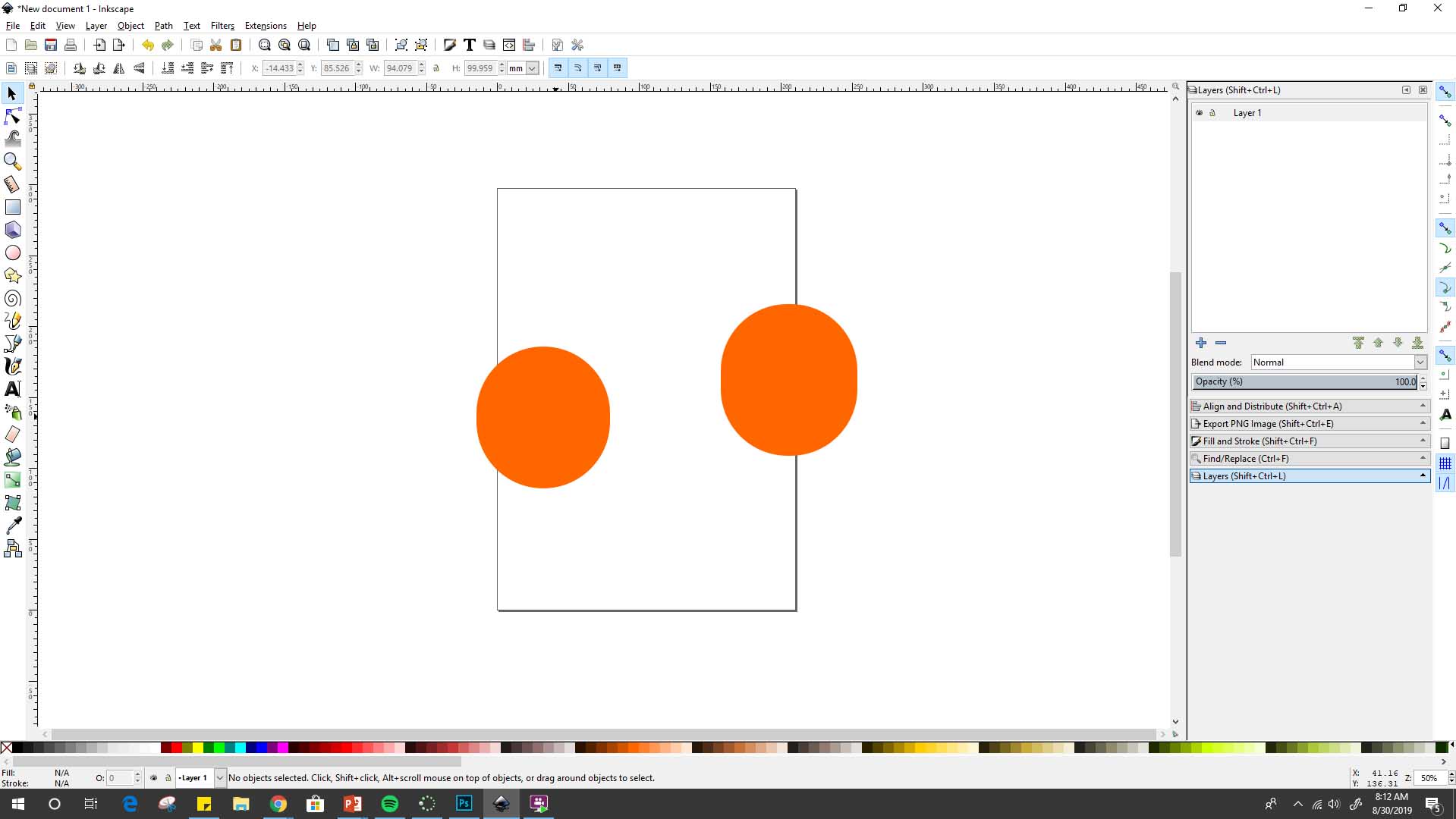Toggle visibility of Layer 1
1456x819 pixels.
tap(1199, 112)
